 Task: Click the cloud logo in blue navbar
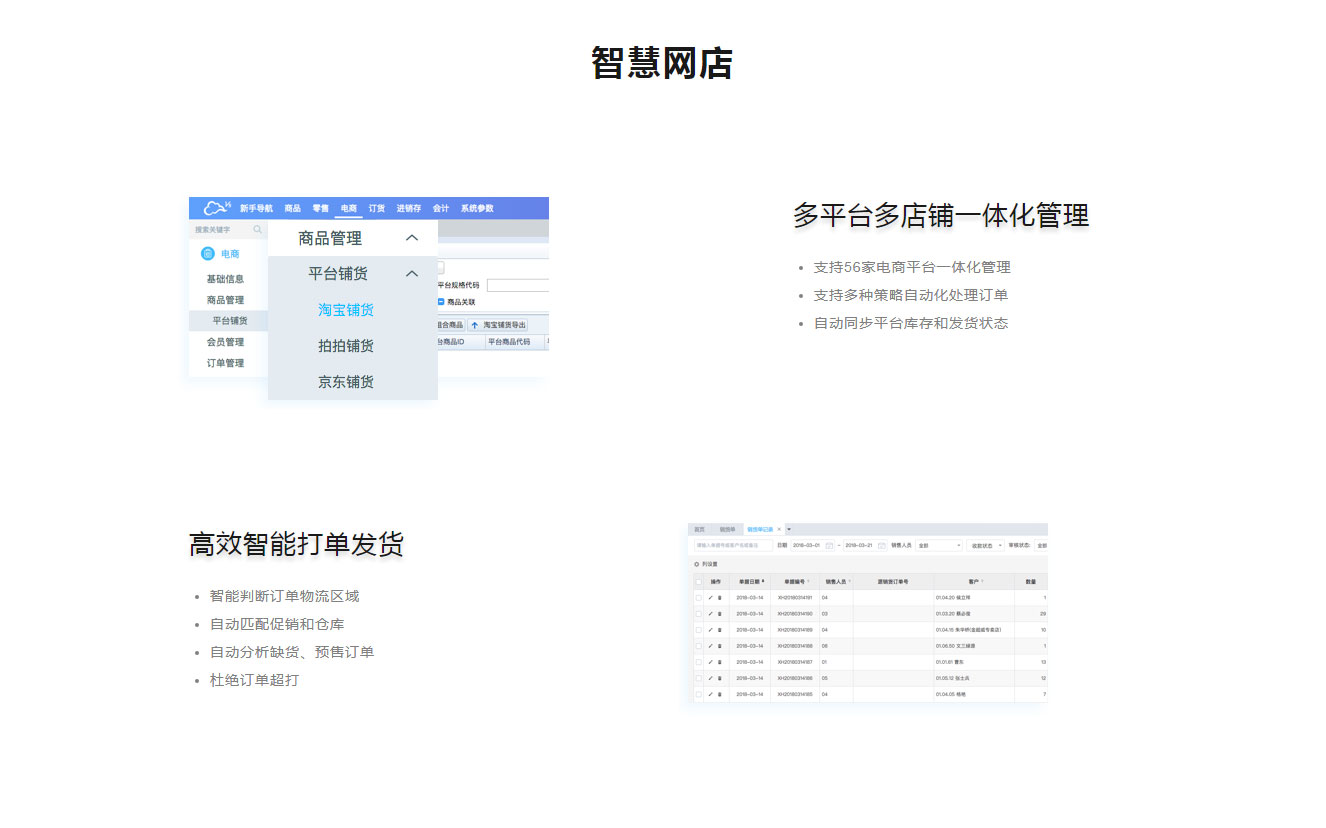point(216,208)
